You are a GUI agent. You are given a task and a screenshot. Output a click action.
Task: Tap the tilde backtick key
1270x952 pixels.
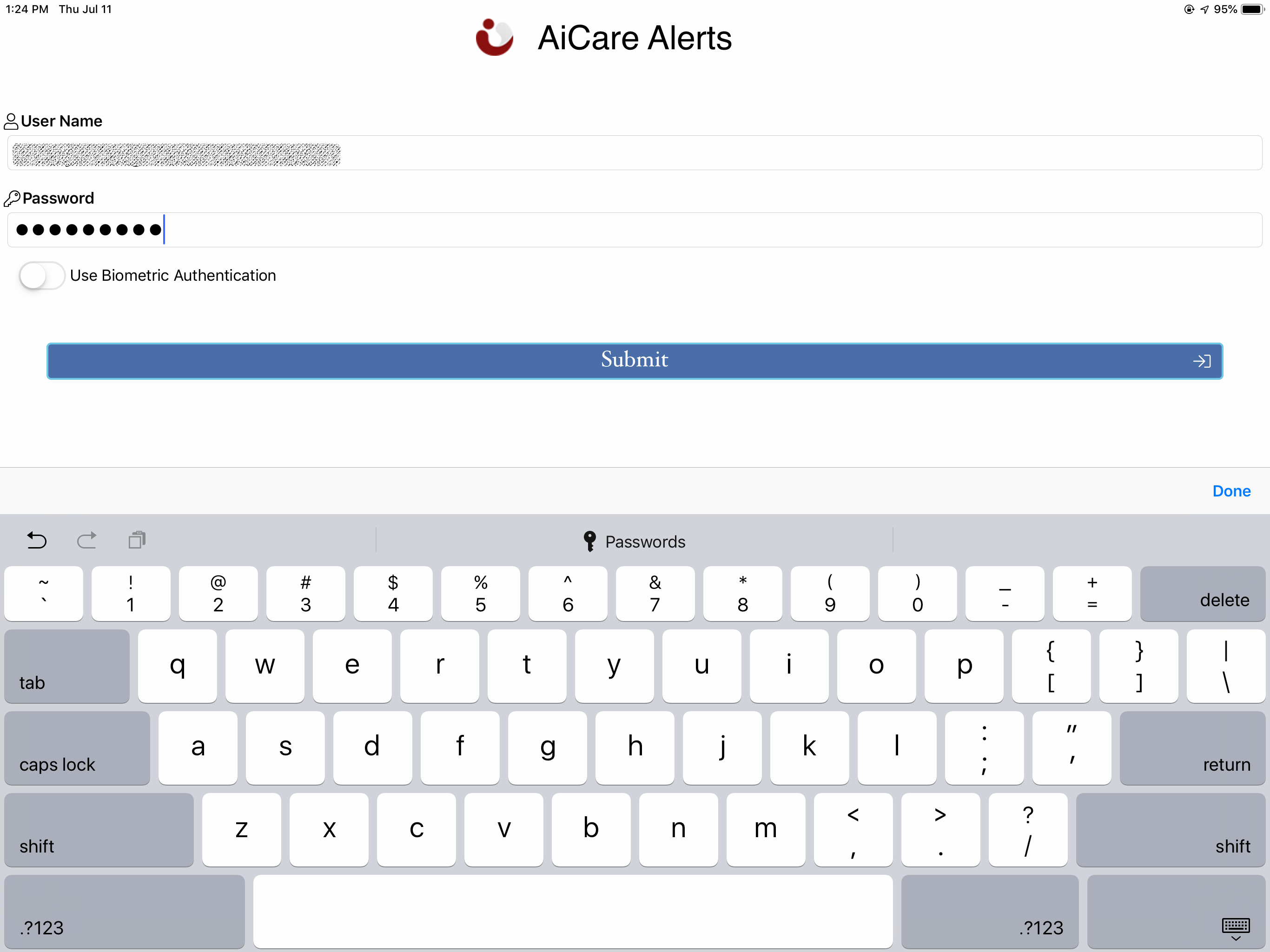[44, 593]
